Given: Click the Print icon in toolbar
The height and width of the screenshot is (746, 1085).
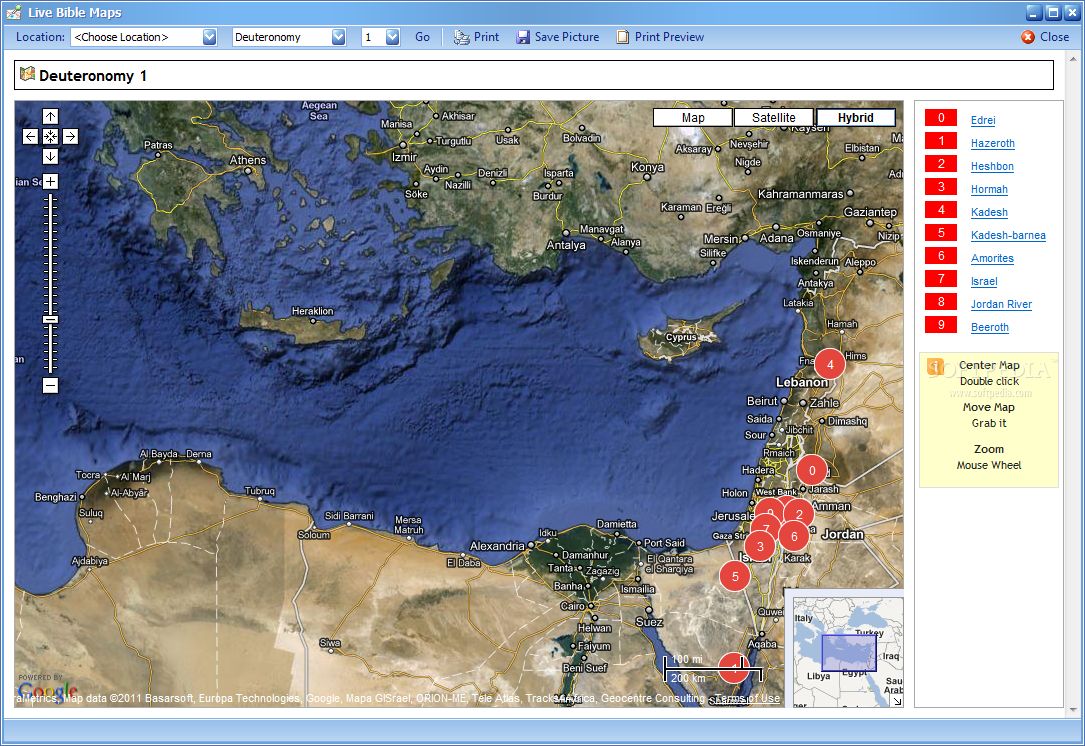Looking at the screenshot, I should [x=462, y=37].
